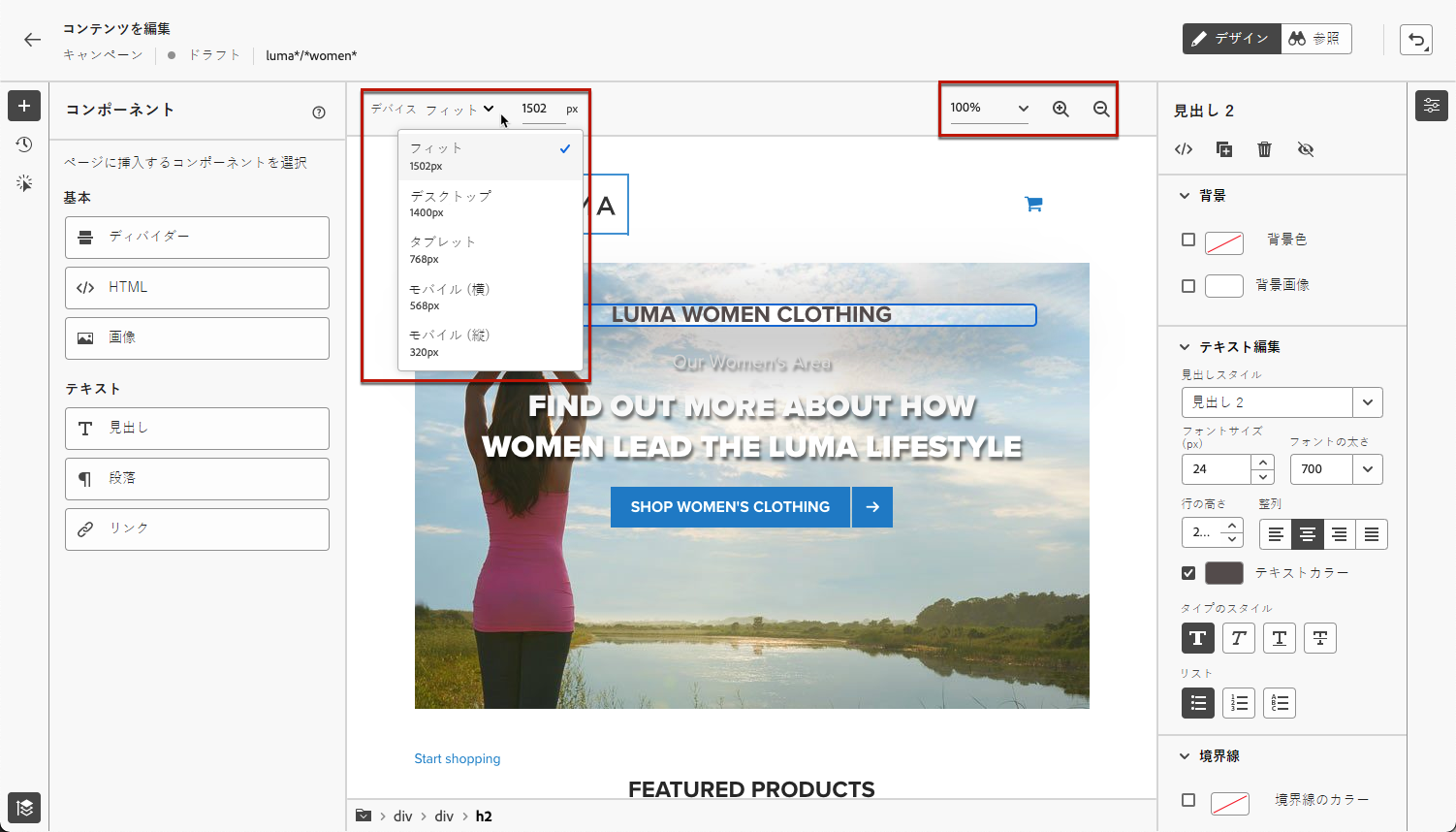The height and width of the screenshot is (832, 1456).
Task: Open the add components plus panel
Action: click(x=24, y=106)
